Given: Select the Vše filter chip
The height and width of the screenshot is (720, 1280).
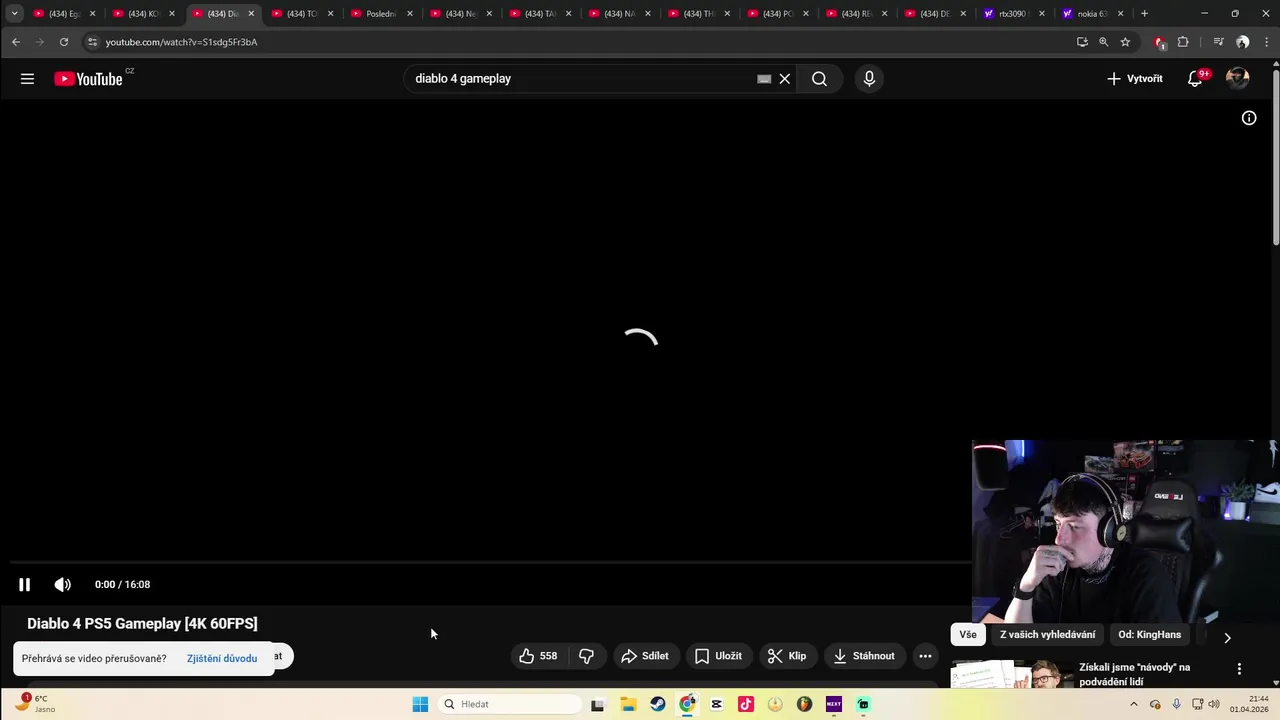Looking at the screenshot, I should 968,635.
